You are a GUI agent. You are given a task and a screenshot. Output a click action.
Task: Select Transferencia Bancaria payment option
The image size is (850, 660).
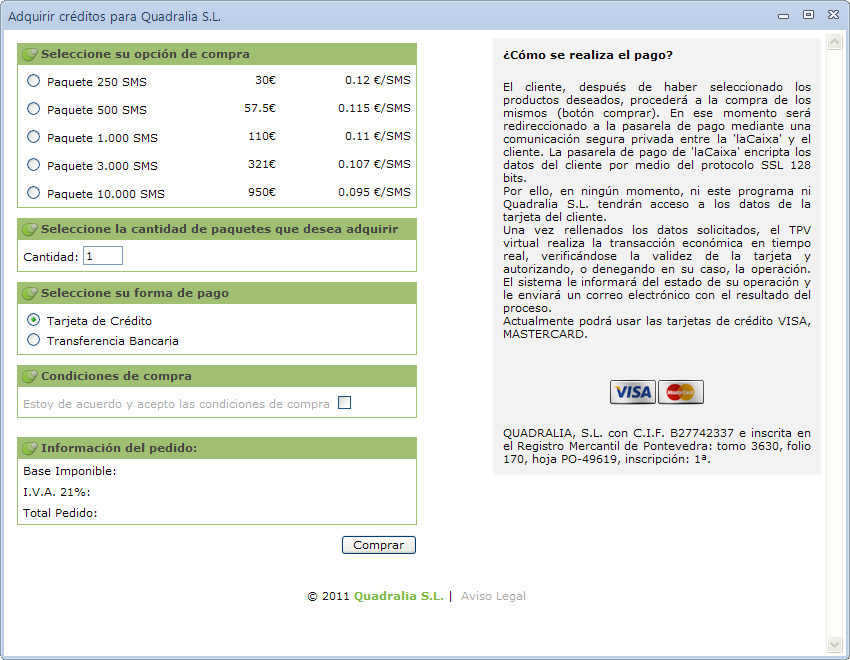coord(34,340)
